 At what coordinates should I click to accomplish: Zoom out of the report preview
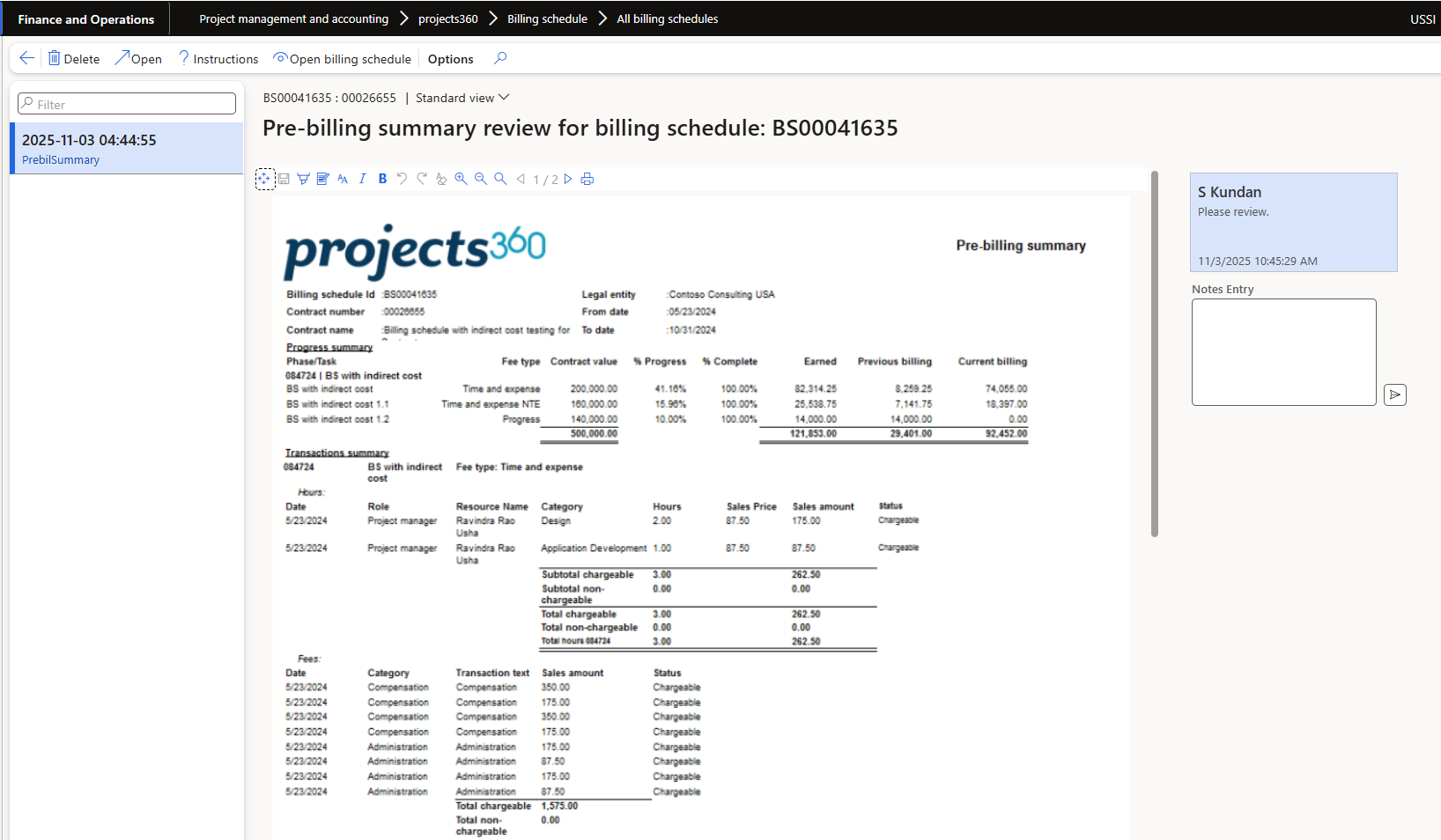(x=481, y=179)
